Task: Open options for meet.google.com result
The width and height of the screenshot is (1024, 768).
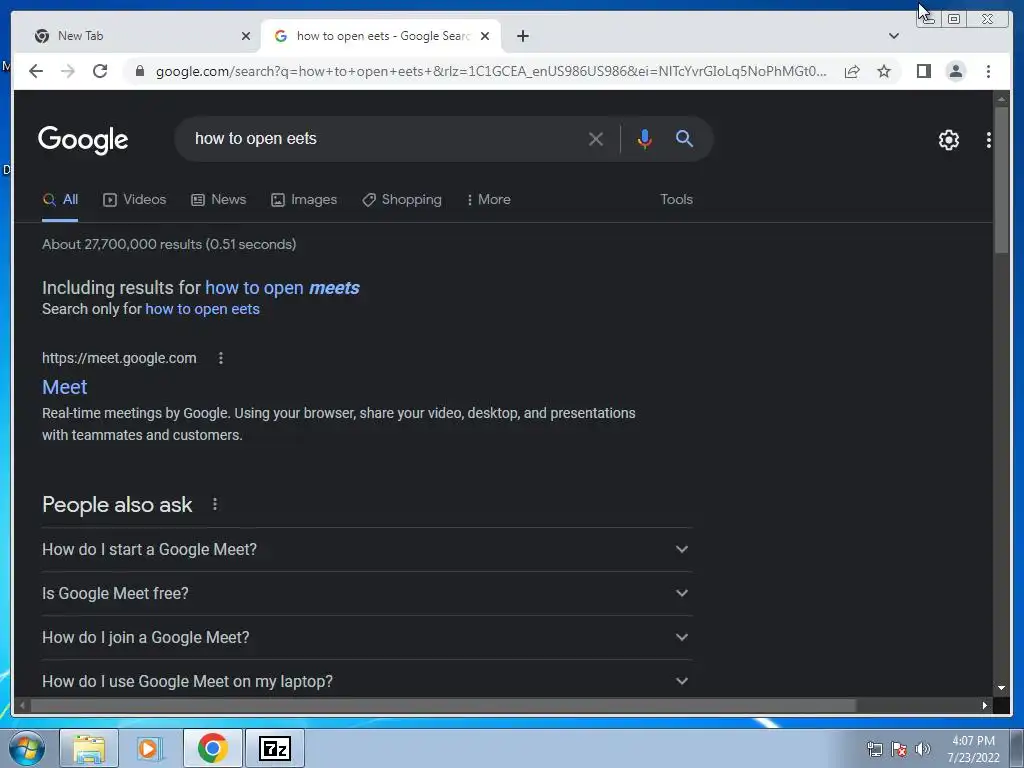Action: tap(221, 358)
